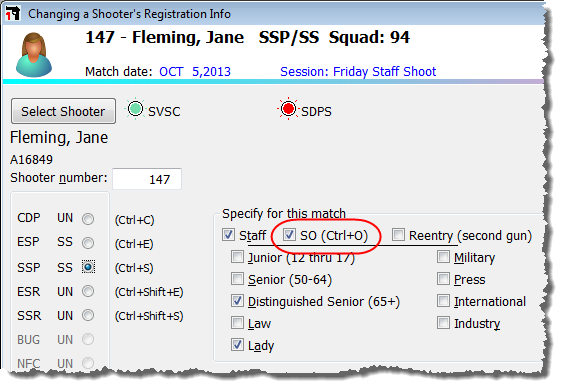Image resolution: width=563 pixels, height=388 pixels.
Task: Click into the Shooter number field
Action: (147, 179)
